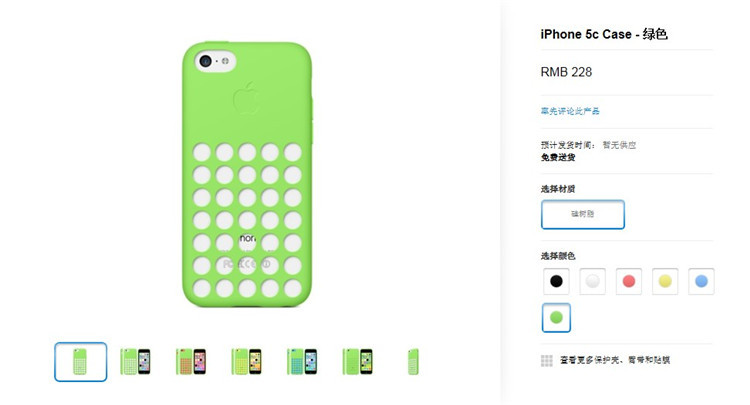The width and height of the screenshot is (750, 405).
Task: View thumbnail with case and yellow phone
Action: (x=246, y=361)
